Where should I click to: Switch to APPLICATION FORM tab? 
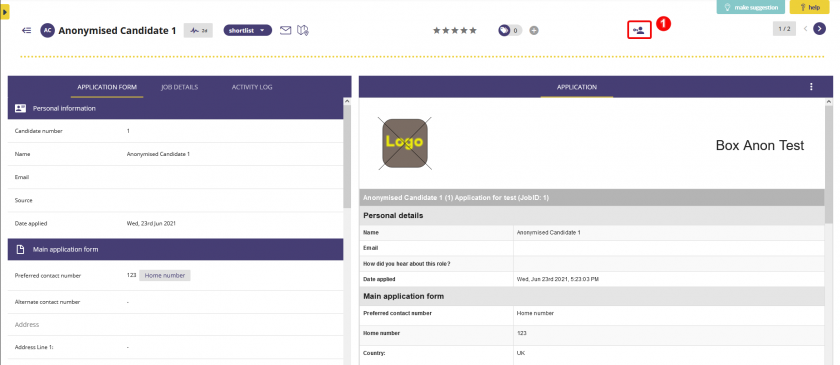tap(107, 87)
